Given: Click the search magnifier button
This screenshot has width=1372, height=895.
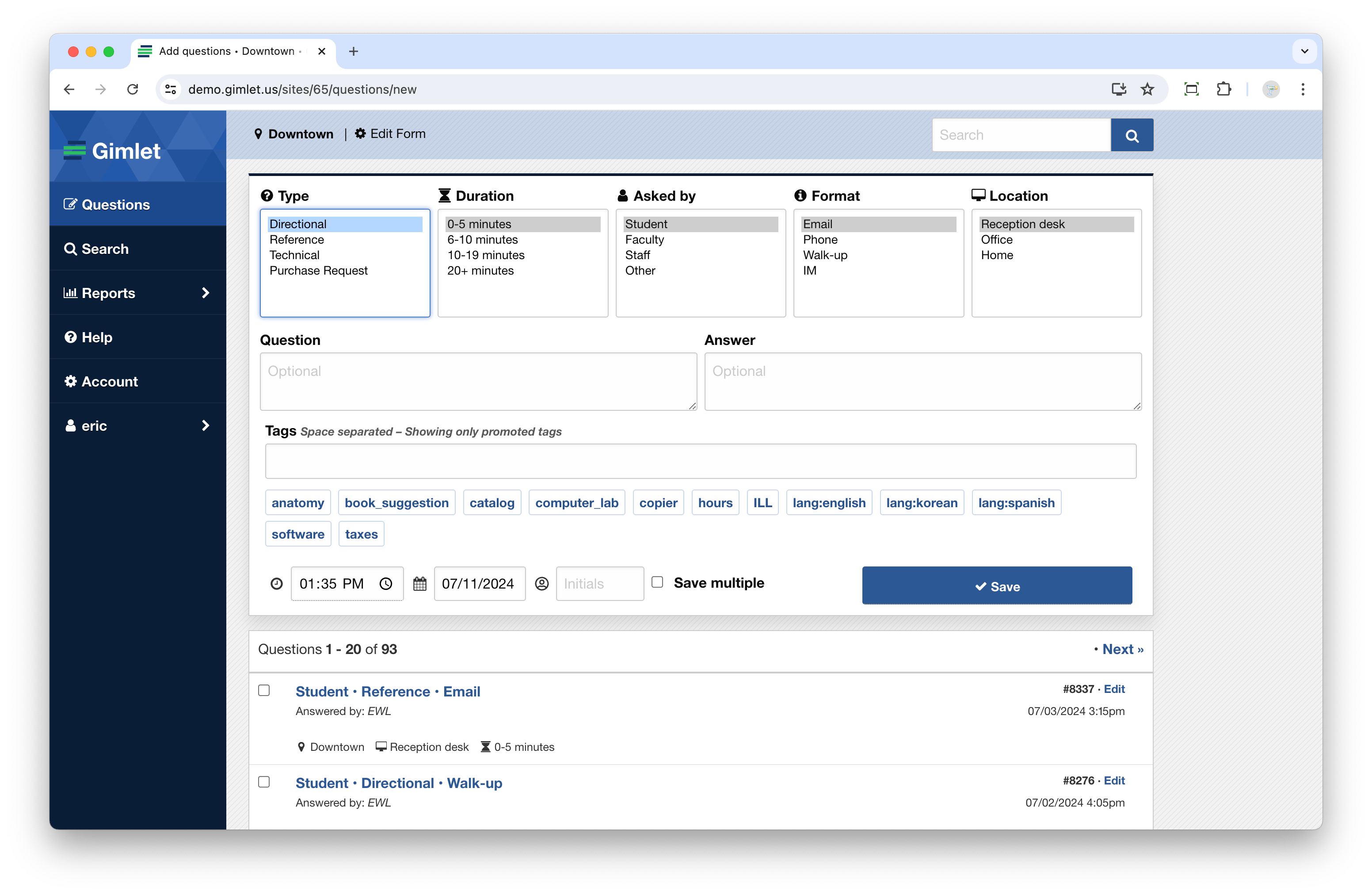Looking at the screenshot, I should click(x=1132, y=135).
